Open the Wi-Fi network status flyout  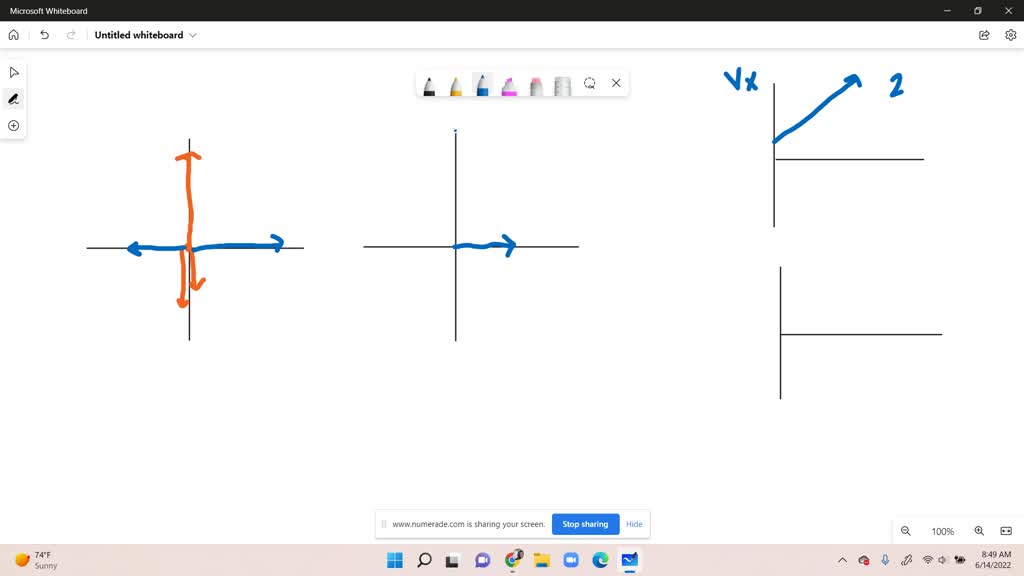point(928,560)
